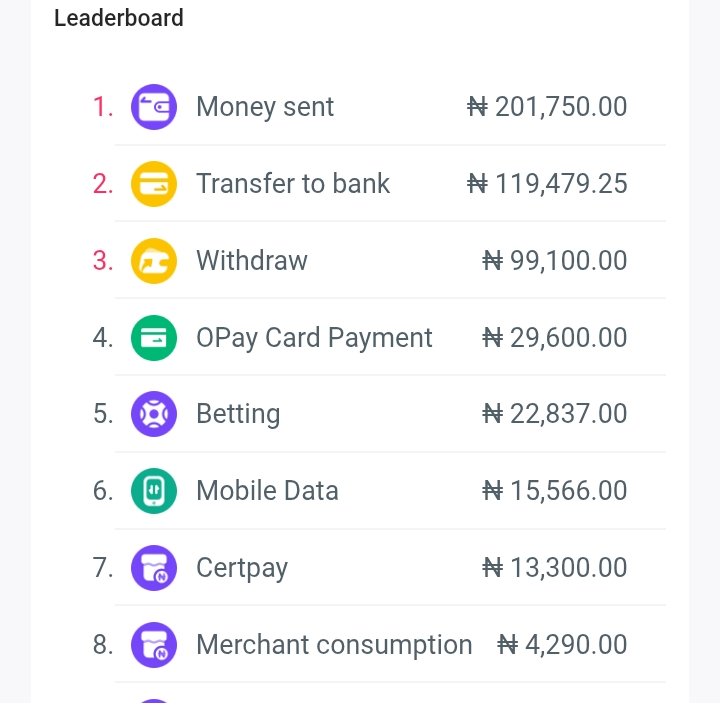Select the Withdraw label
Viewport: 720px width, 720px height.
[x=252, y=260]
